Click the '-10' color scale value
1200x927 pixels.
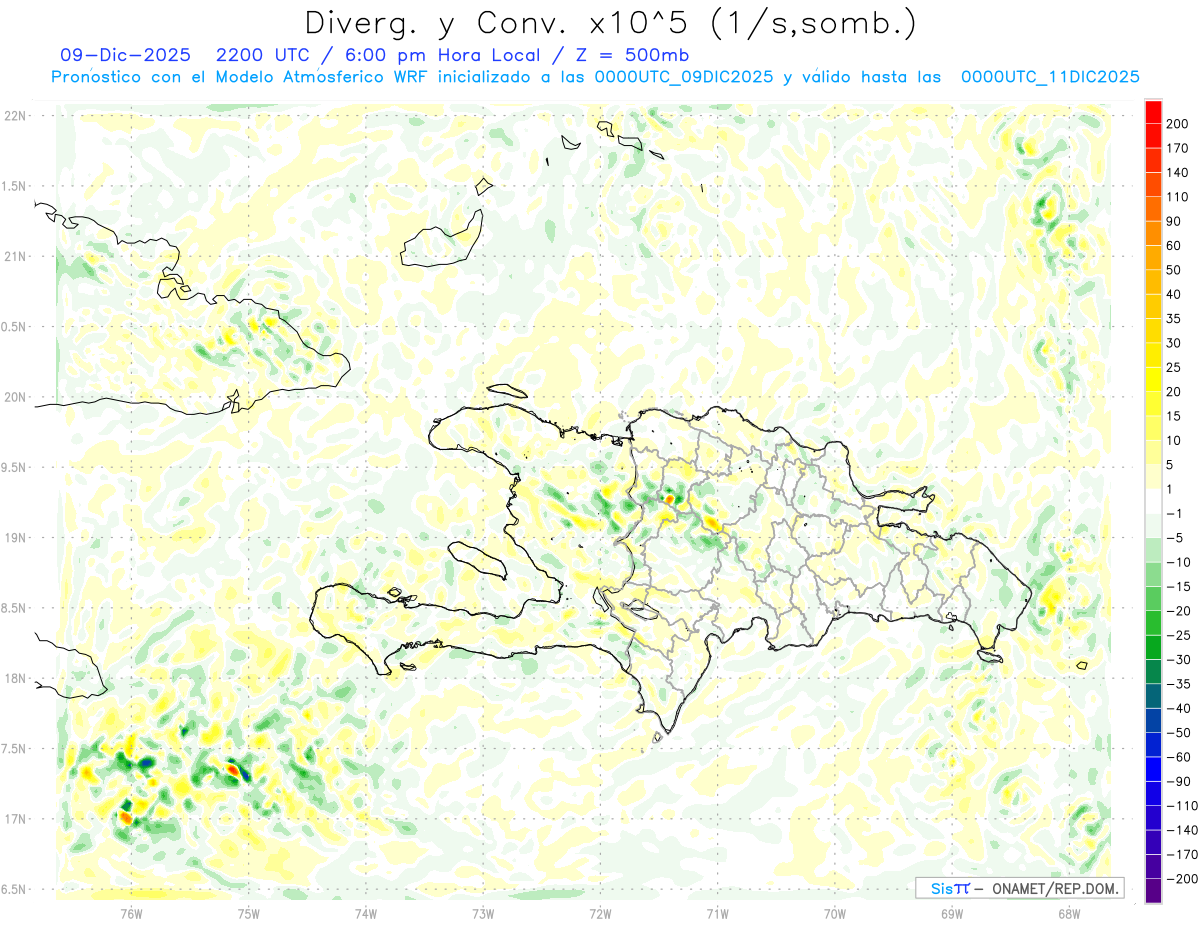pyautogui.click(x=1178, y=562)
